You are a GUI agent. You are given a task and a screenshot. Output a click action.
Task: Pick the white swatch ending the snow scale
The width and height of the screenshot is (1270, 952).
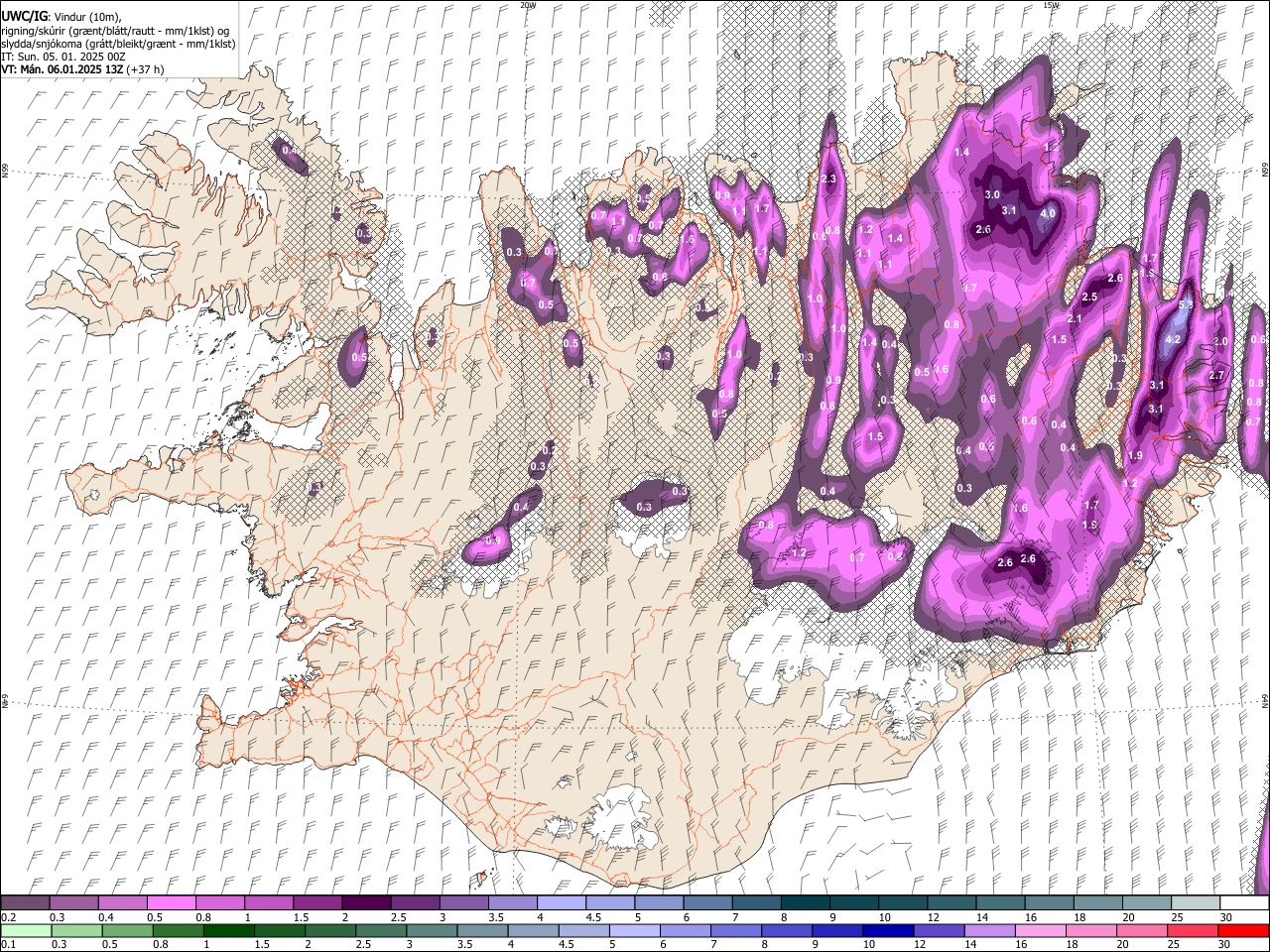click(x=1244, y=903)
